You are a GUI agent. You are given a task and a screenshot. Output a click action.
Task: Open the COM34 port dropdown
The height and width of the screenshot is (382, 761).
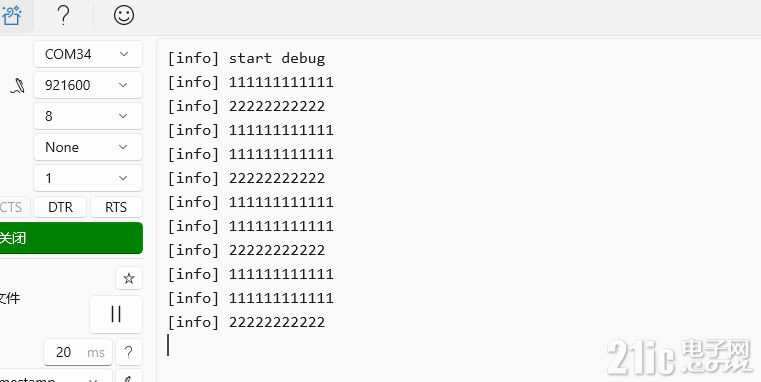pyautogui.click(x=88, y=54)
